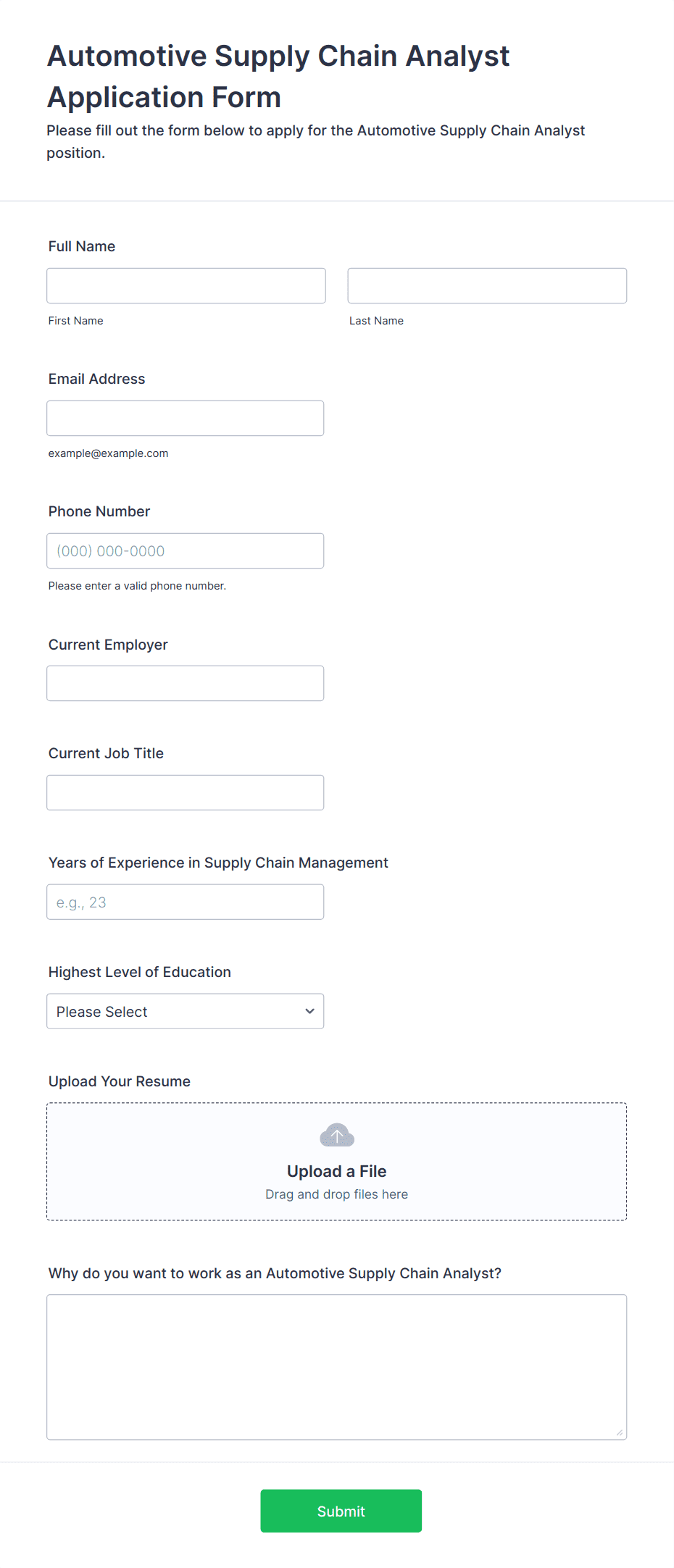Click into the Email Address field
The height and width of the screenshot is (1568, 674).
(186, 418)
